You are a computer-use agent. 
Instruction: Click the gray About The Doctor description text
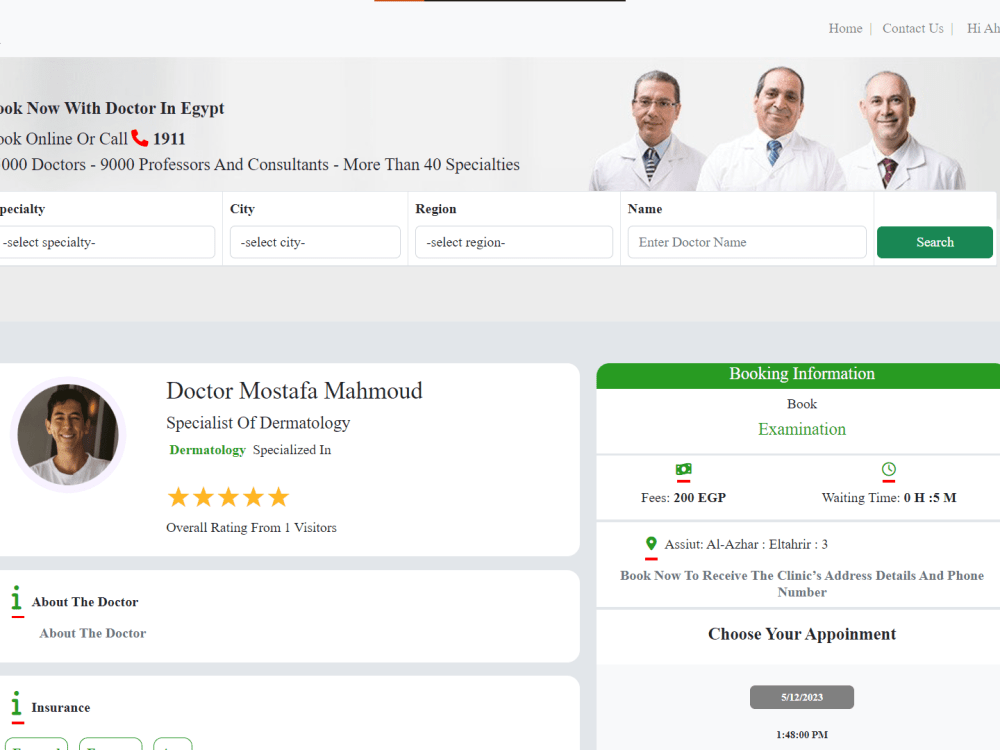point(92,633)
